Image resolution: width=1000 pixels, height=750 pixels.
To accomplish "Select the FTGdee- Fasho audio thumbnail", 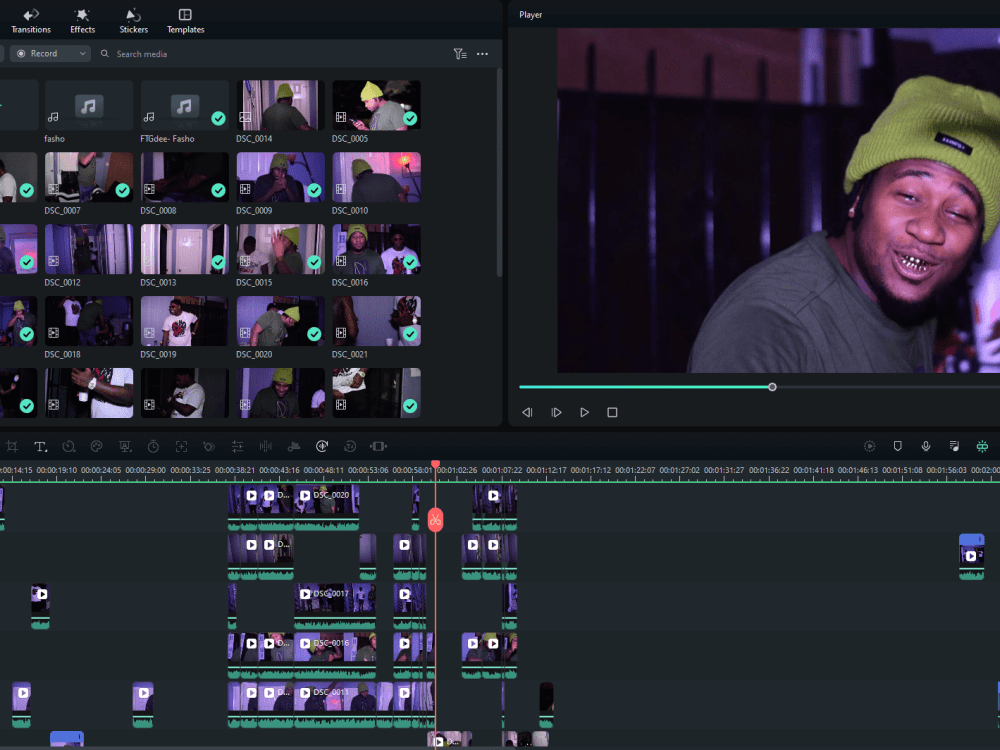I will (x=184, y=105).
